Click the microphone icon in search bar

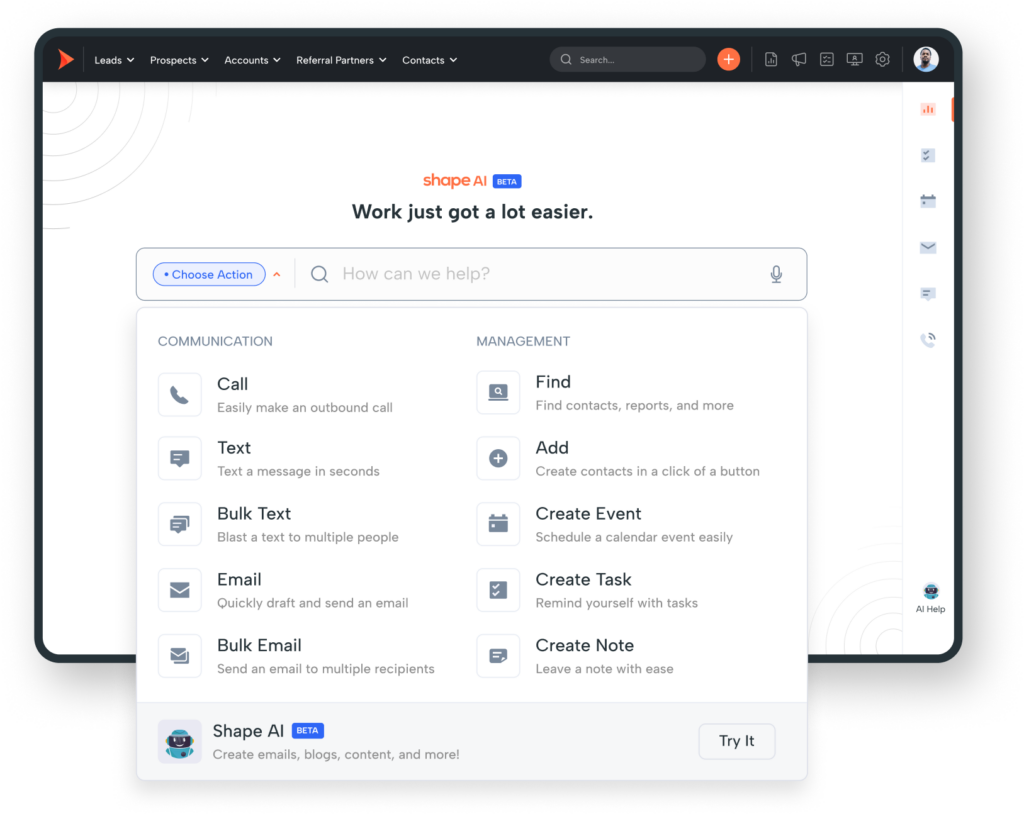776,274
